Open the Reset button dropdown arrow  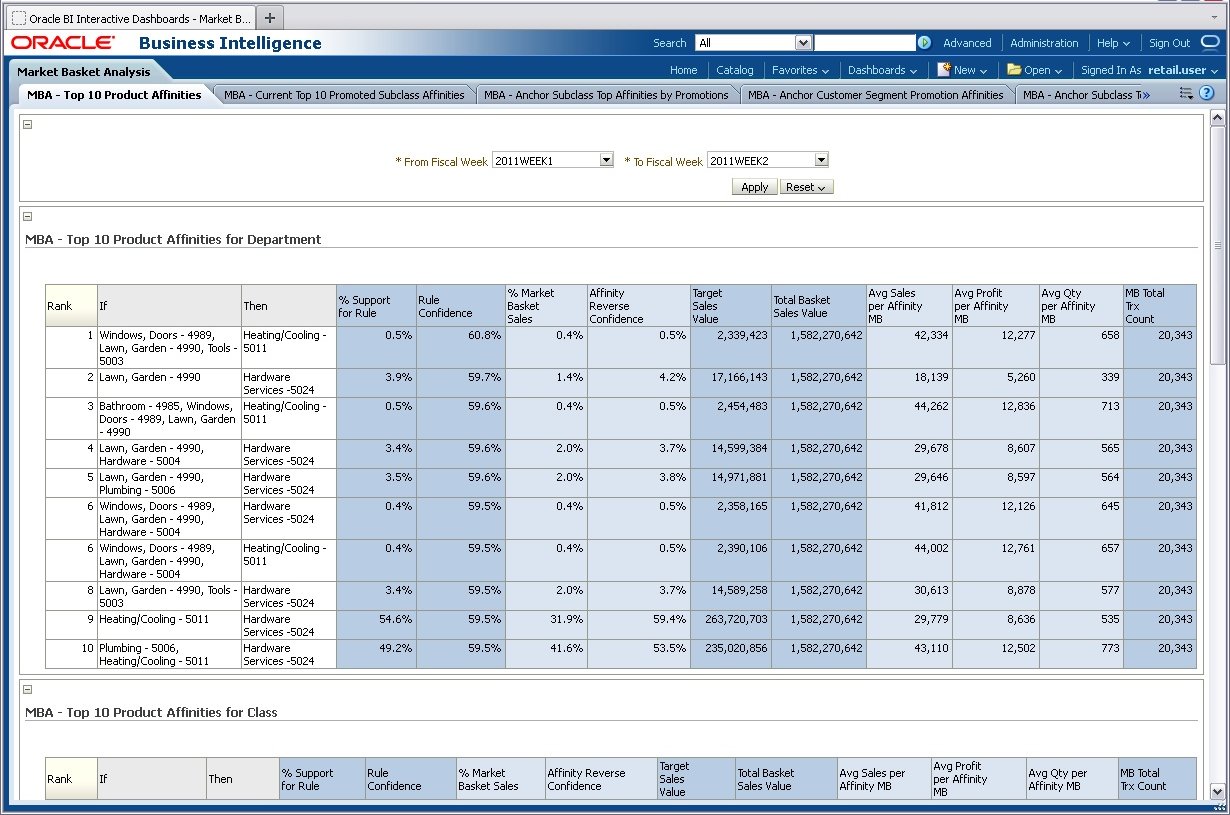(822, 187)
